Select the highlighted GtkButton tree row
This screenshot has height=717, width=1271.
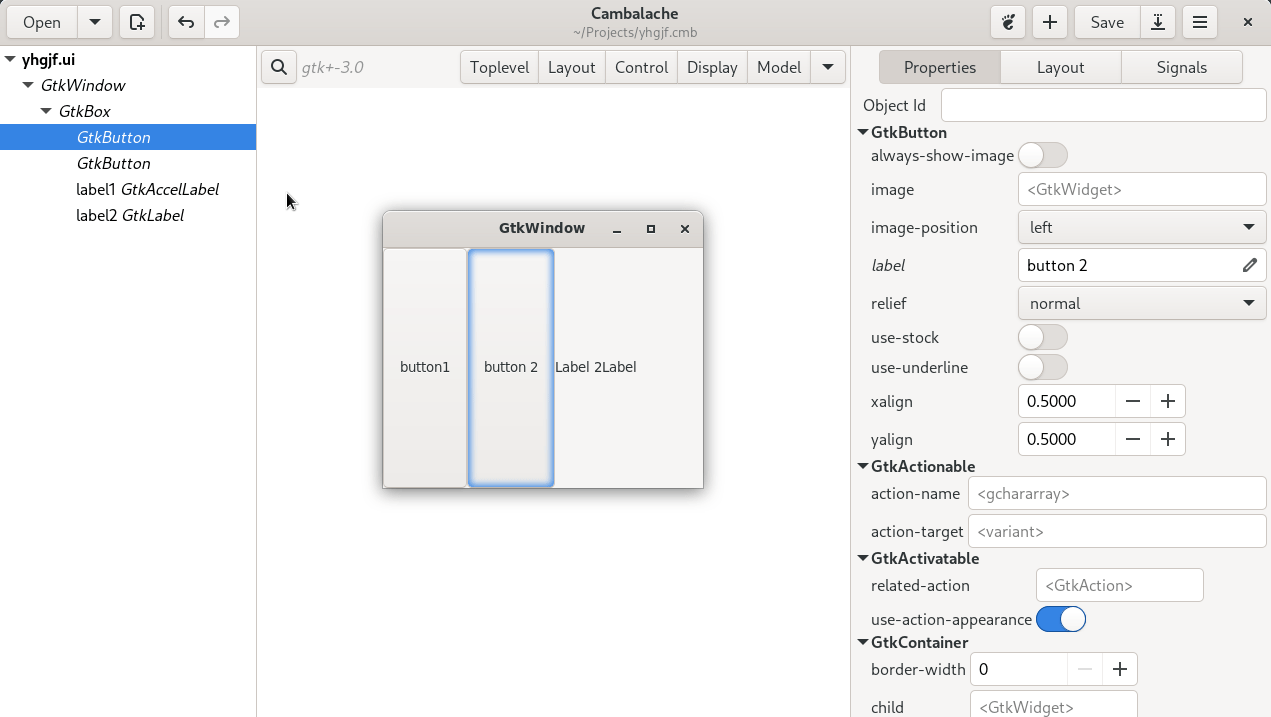[128, 137]
